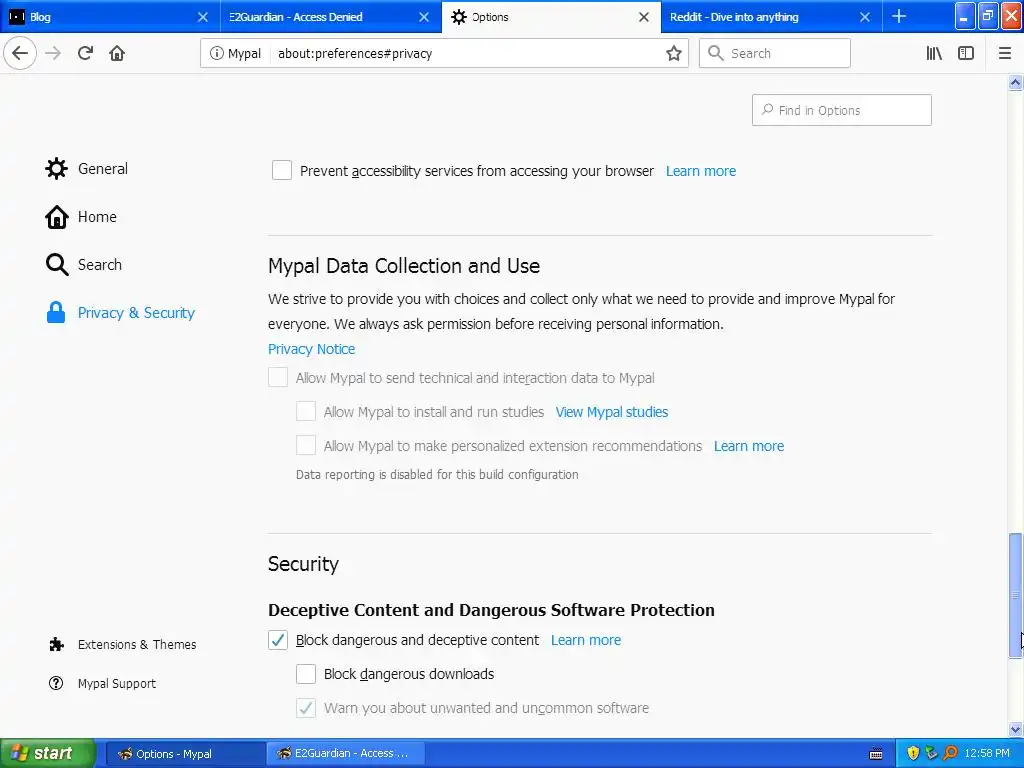Open the hamburger application menu
Image resolution: width=1024 pixels, height=768 pixels.
point(1004,53)
